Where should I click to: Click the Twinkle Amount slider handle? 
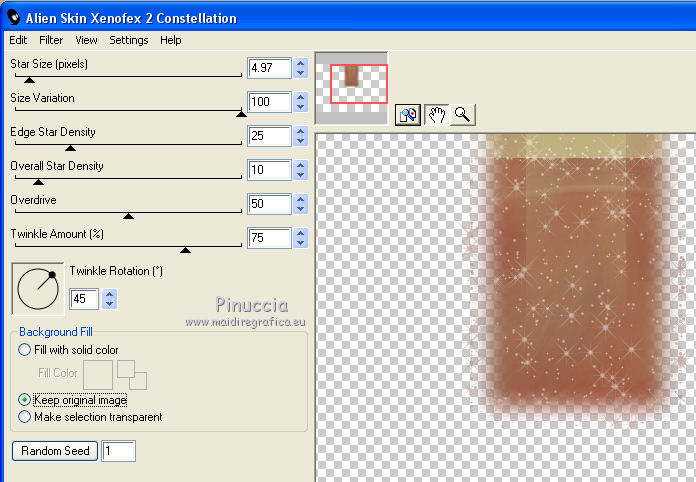pyautogui.click(x=186, y=250)
